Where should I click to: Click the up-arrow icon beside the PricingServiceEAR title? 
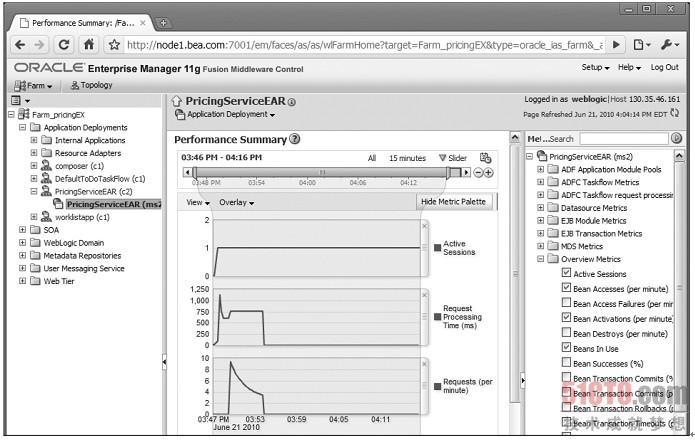[177, 101]
